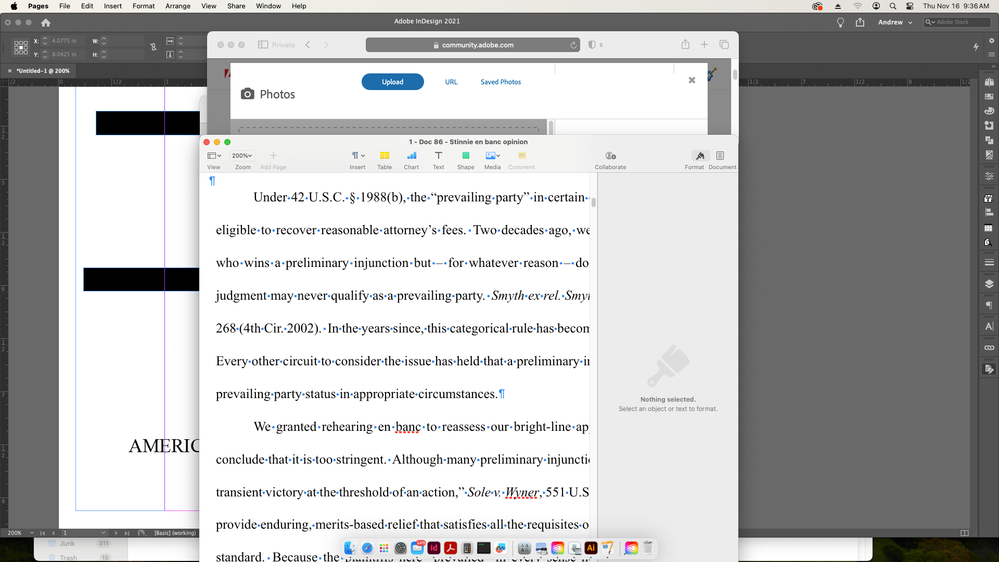Click Safari's Share icon
999x562 pixels.
point(685,45)
